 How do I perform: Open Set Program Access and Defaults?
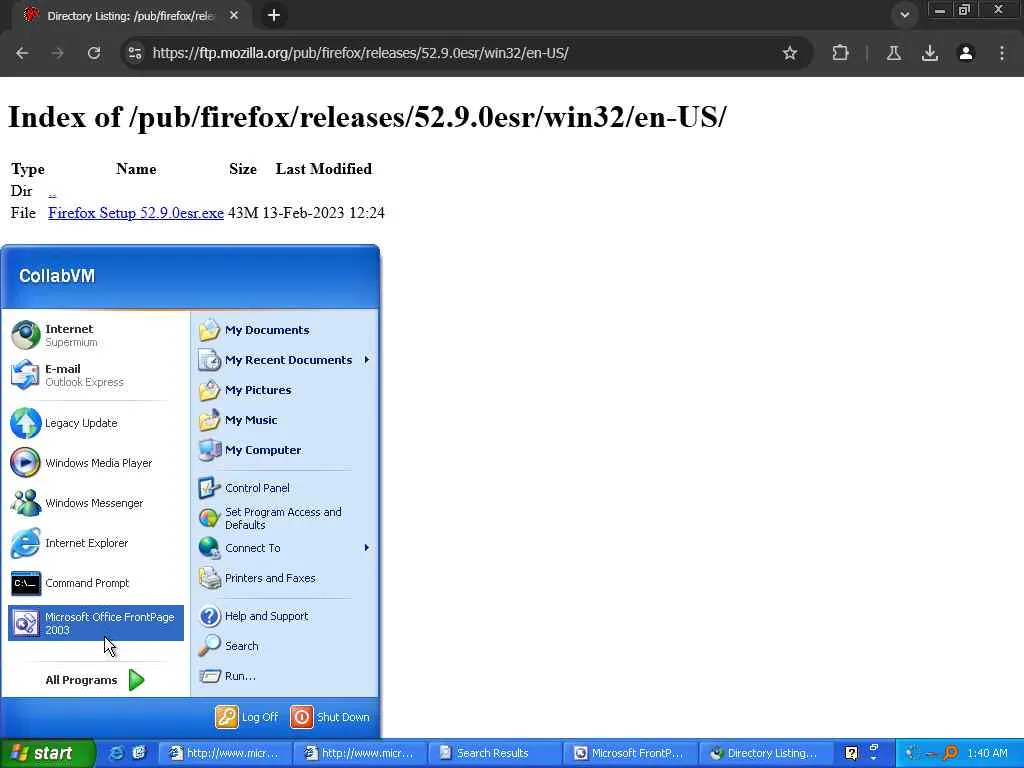point(285,519)
